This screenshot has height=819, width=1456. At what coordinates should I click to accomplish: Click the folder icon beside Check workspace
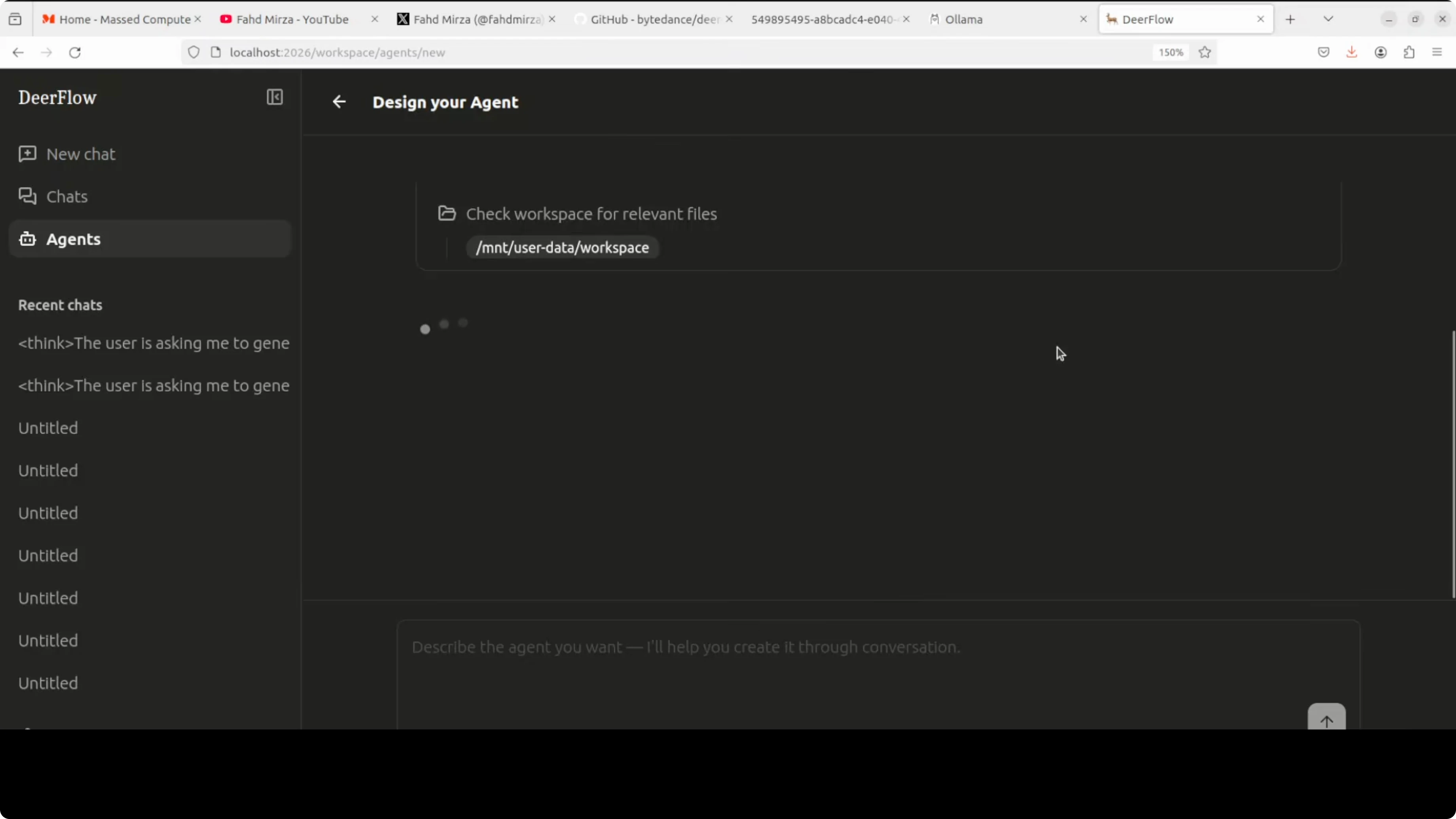(447, 214)
